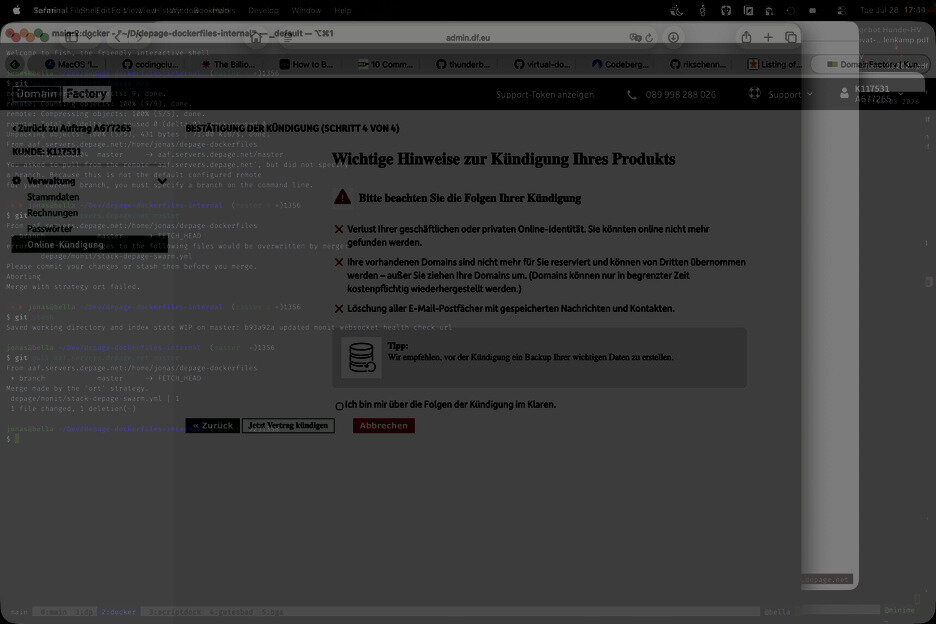
Task: Switch to the "thunderb..." tab
Action: coord(463,64)
